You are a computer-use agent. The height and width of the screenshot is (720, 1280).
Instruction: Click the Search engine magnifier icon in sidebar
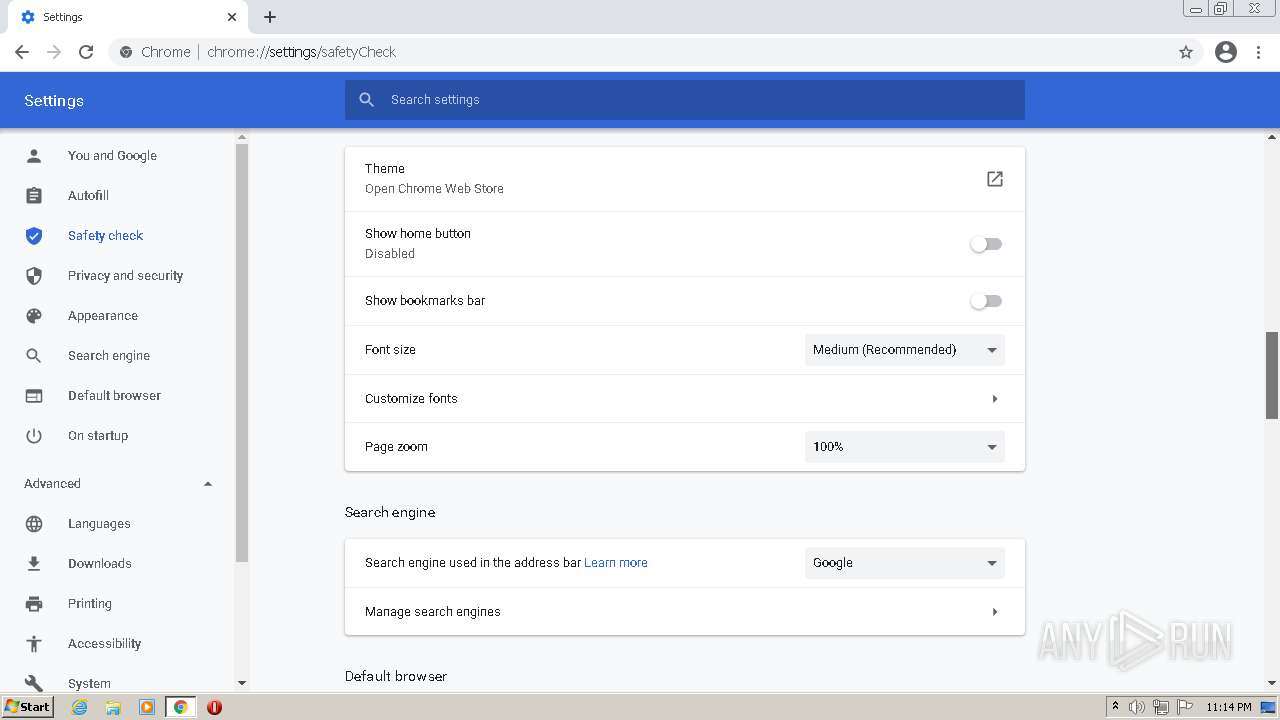pos(34,356)
